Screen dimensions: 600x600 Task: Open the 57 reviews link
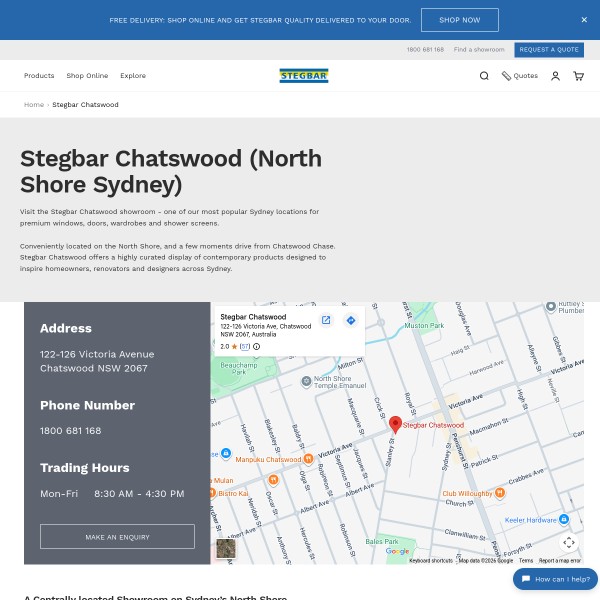click(x=245, y=346)
